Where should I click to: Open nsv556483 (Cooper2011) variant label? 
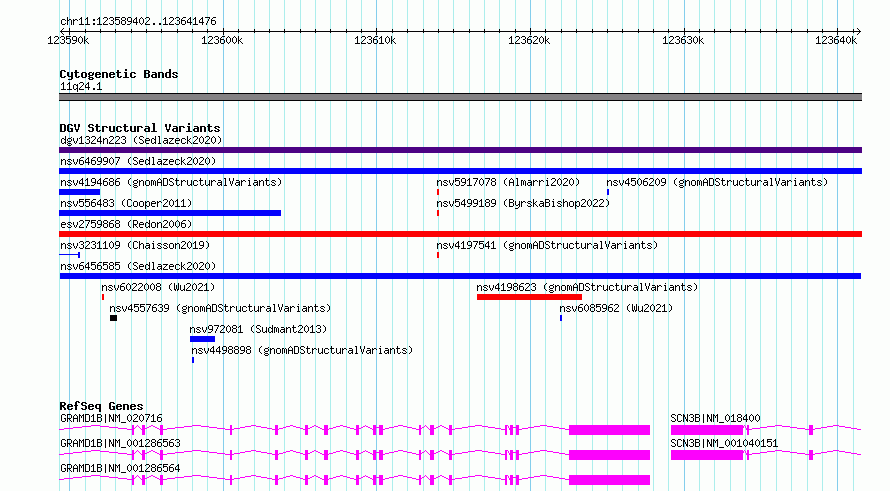point(126,203)
